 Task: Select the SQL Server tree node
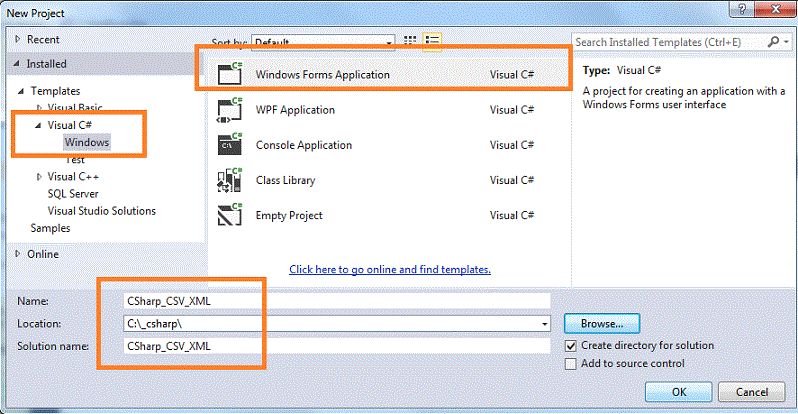coord(73,194)
